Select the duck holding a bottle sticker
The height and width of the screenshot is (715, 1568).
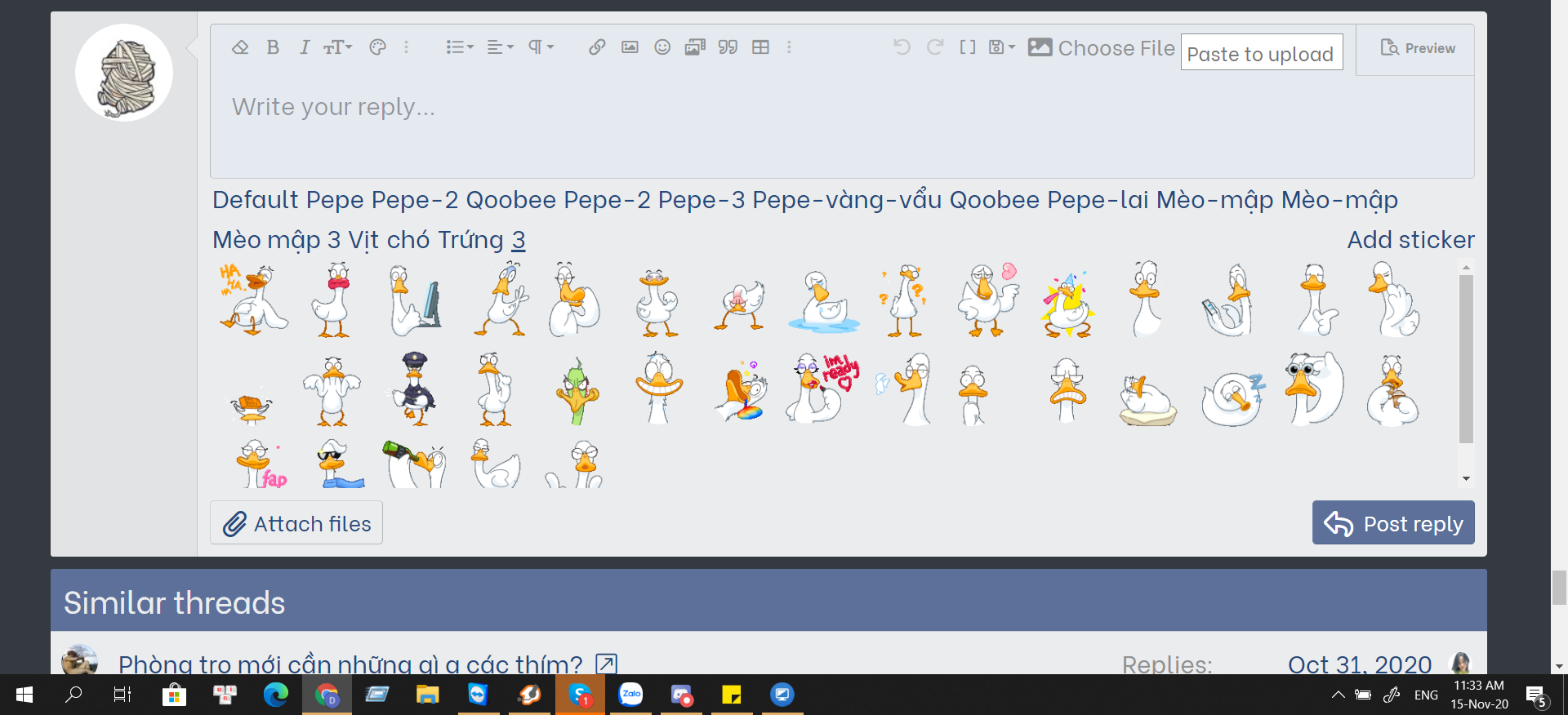pos(415,463)
